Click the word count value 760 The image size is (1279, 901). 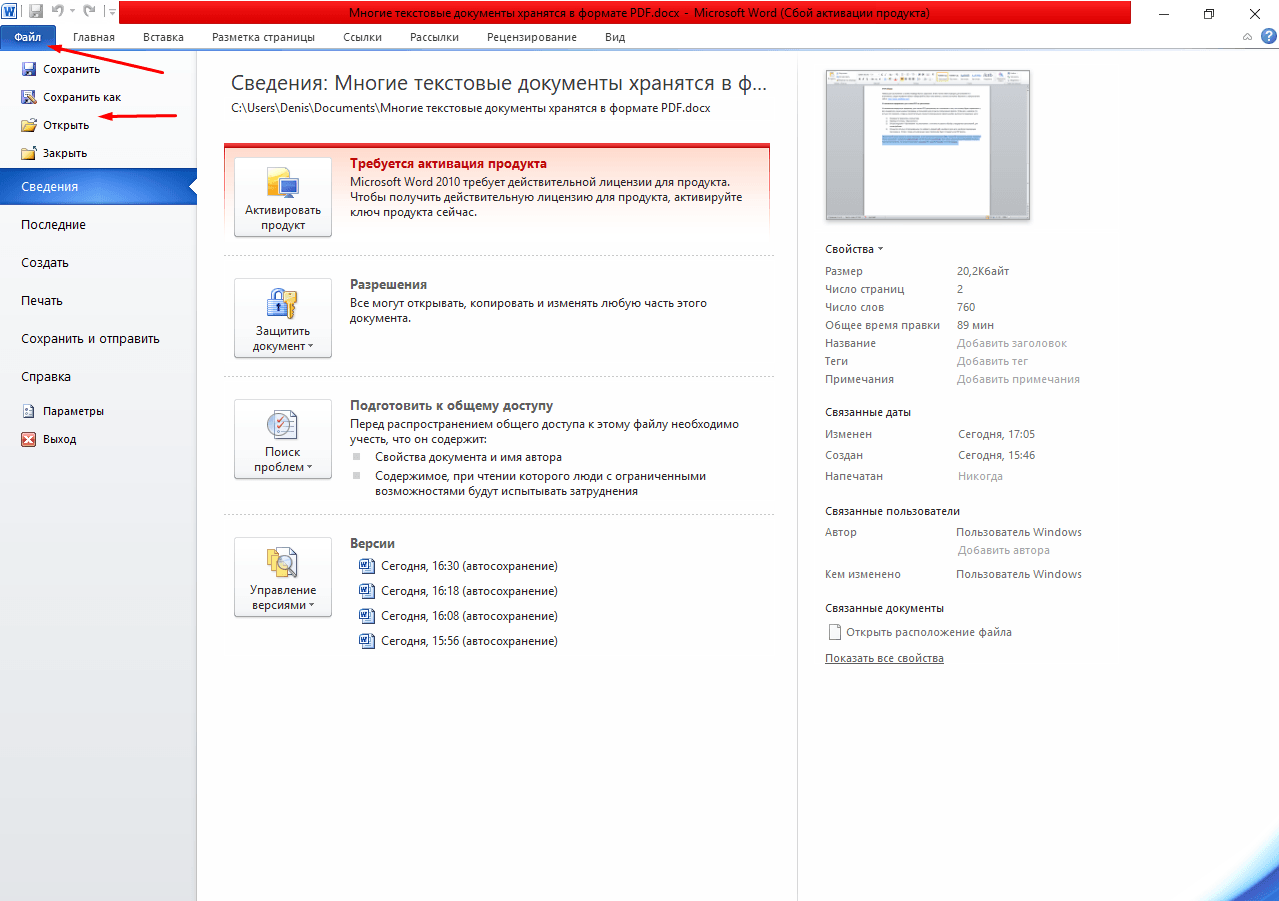coord(966,307)
